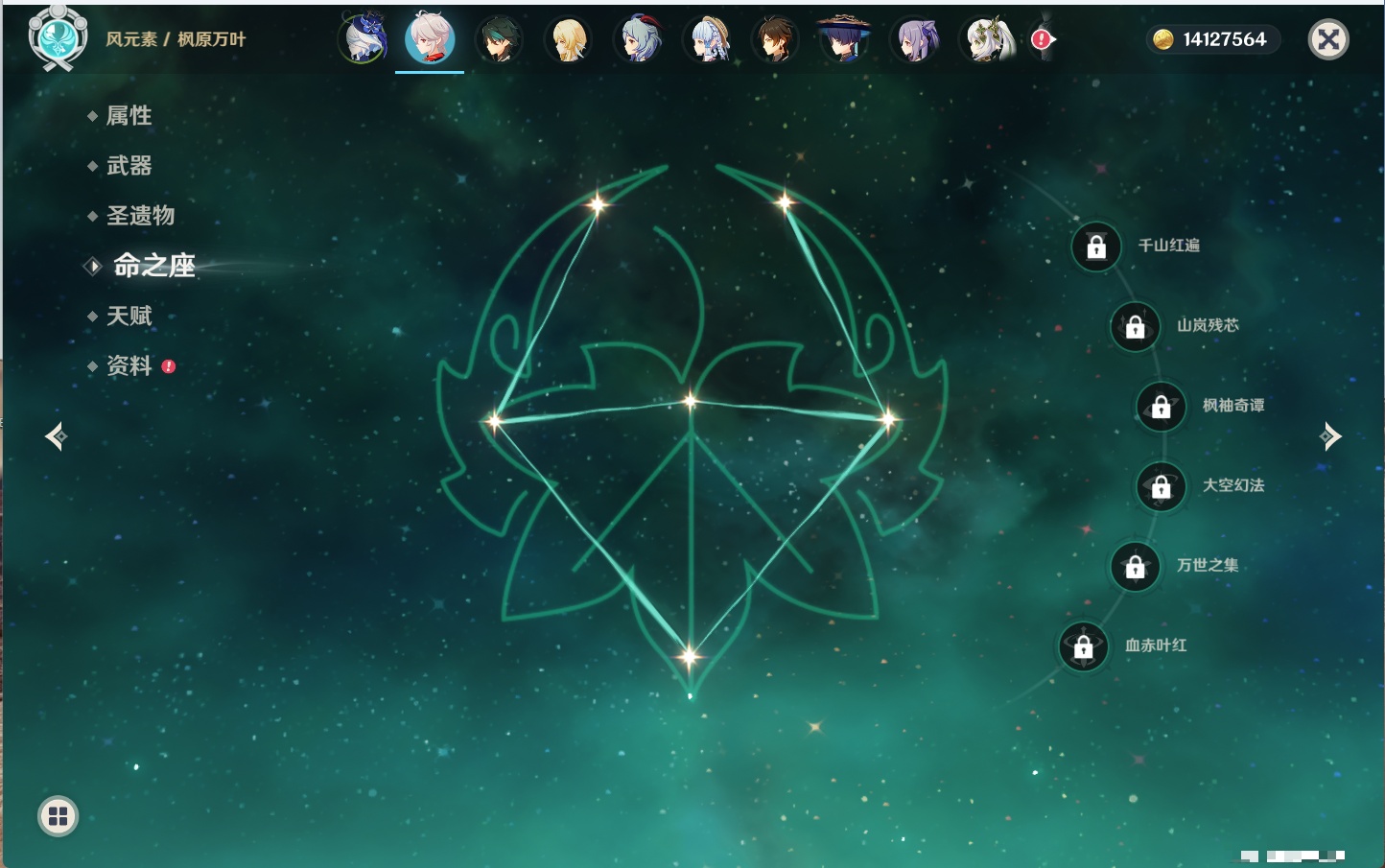The width and height of the screenshot is (1385, 868).
Task: Select the Furina avatar with blue hat
Action: click(x=363, y=38)
